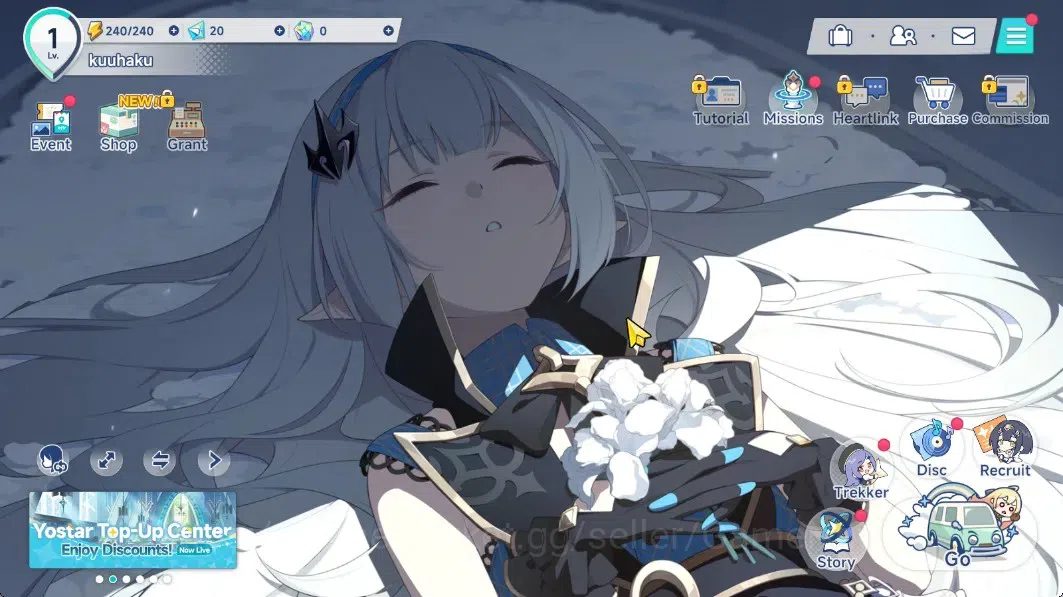1063x597 pixels.
Task: Open the Recruit icon
Action: [x=1005, y=447]
